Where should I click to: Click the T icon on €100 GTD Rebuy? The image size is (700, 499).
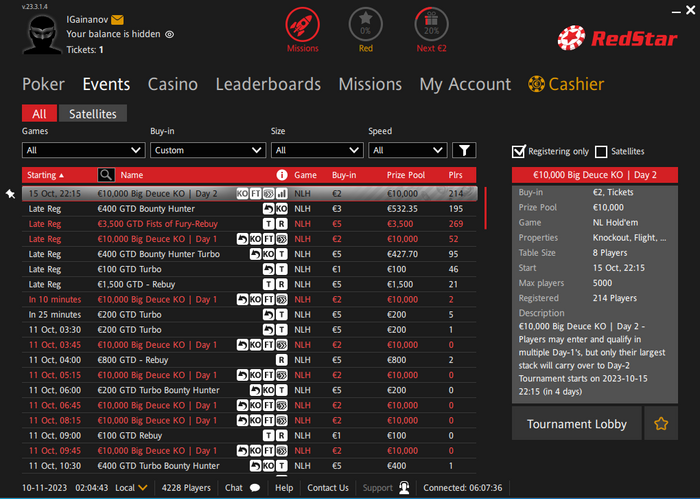(x=268, y=436)
